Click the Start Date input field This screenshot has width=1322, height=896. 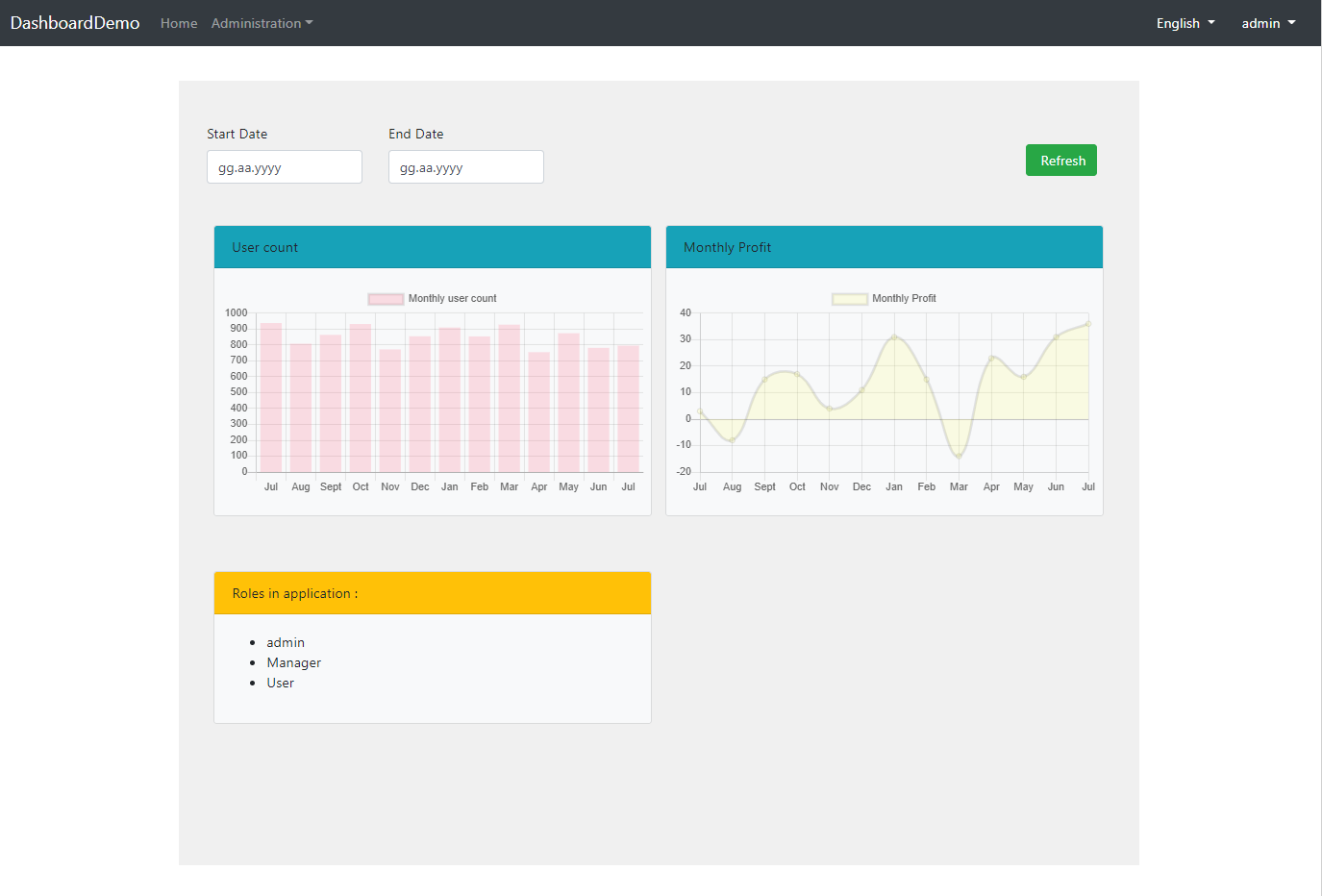coord(284,167)
